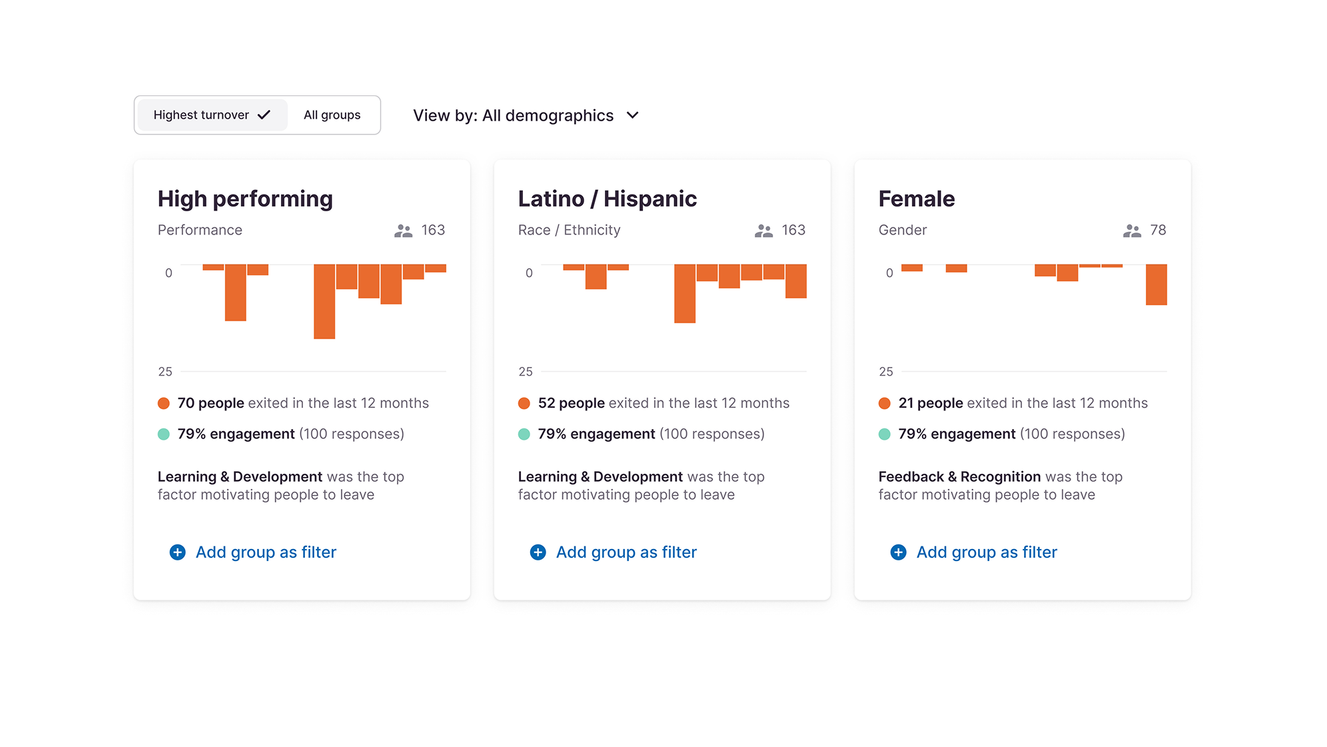The image size is (1327, 747).
Task: Click people icon on Latino / Hispanic card
Action: (x=764, y=230)
